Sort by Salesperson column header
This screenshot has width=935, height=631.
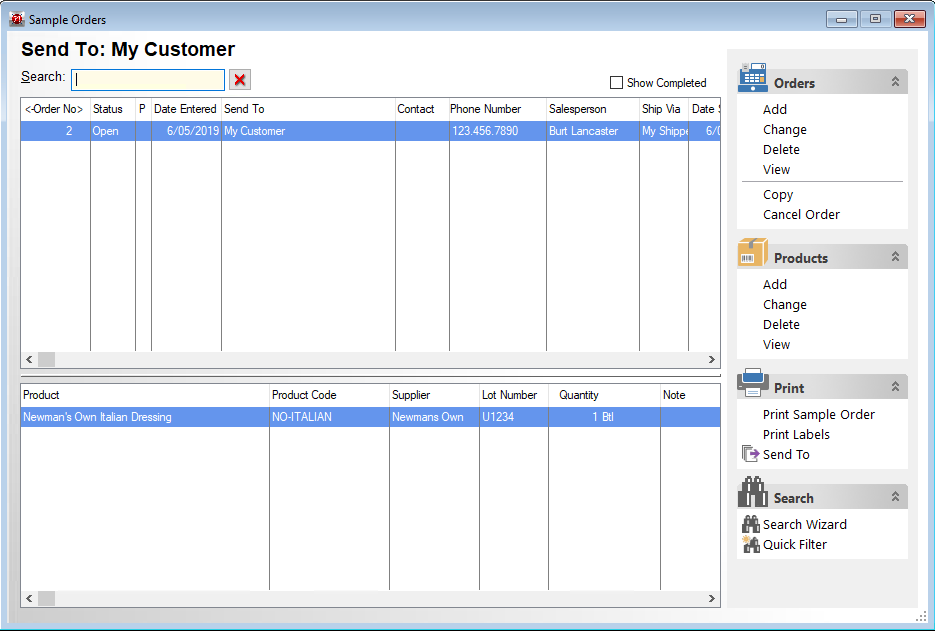point(593,109)
